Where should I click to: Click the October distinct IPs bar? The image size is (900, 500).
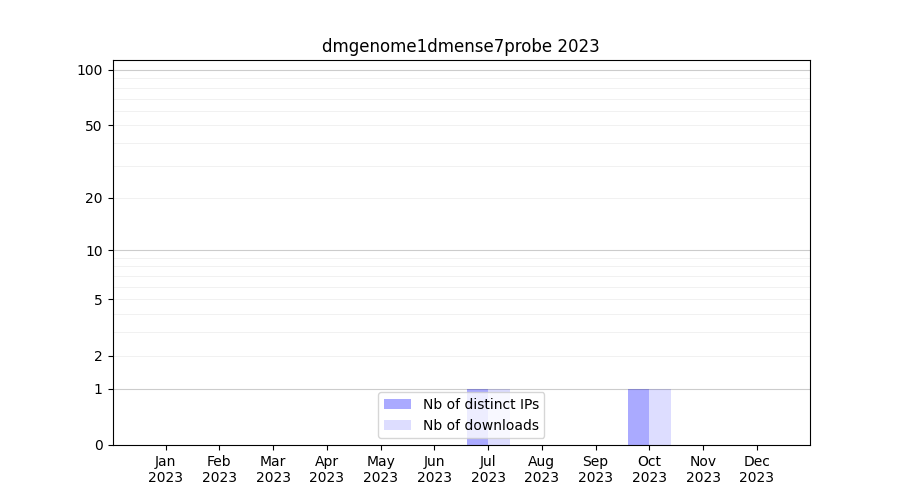point(638,417)
